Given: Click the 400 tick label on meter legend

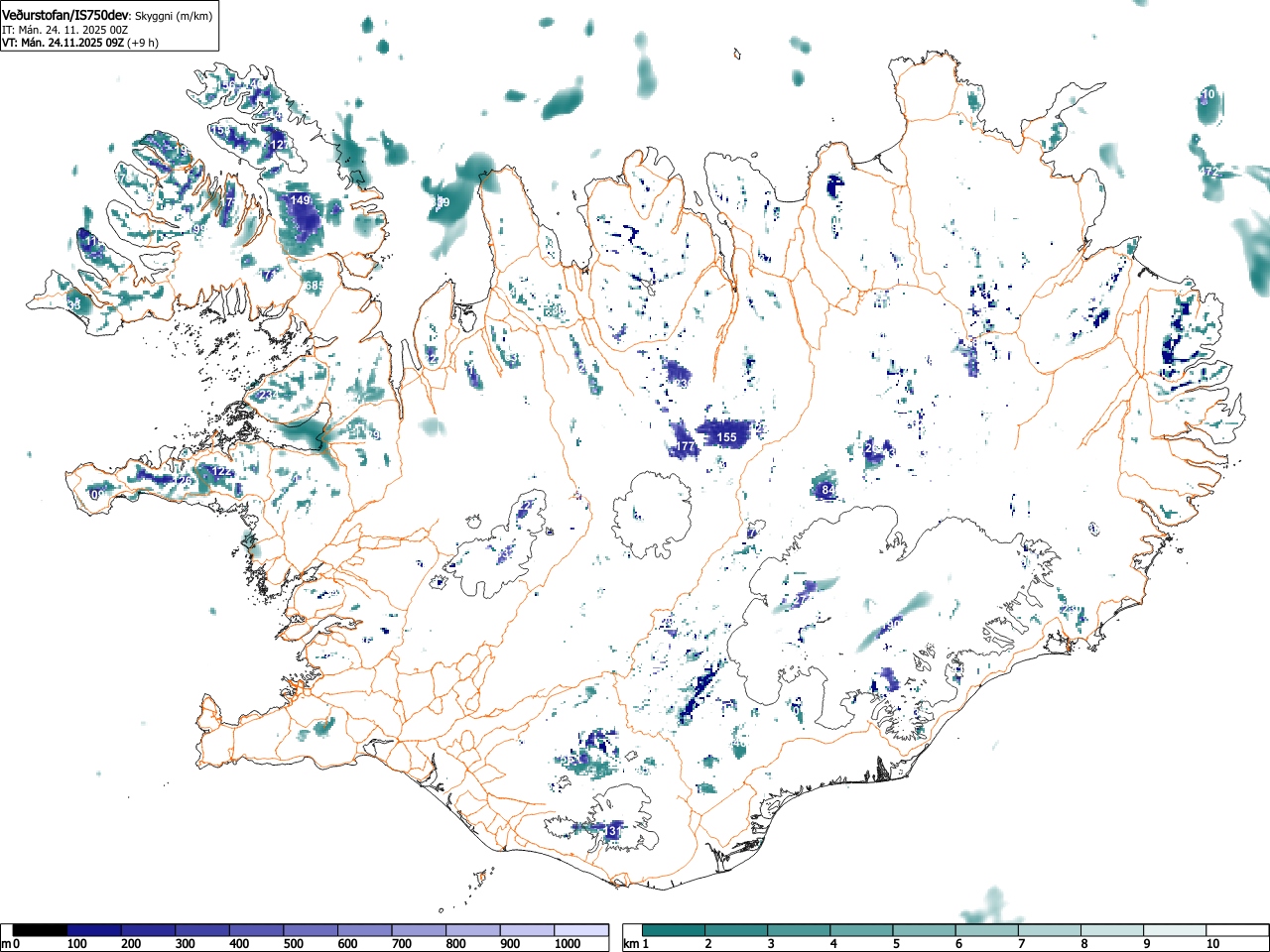Looking at the screenshot, I should (240, 944).
